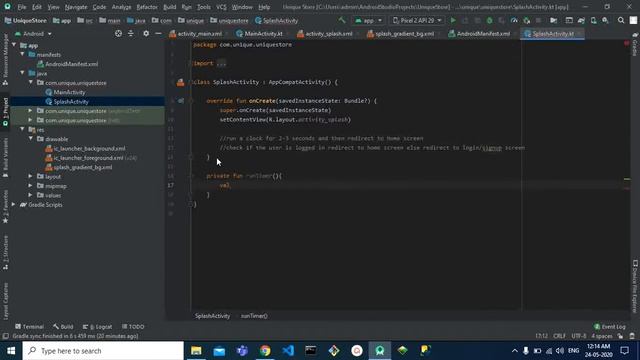This screenshot has height=360, width=640.
Task: Collapse the app module tree node
Action: pos(14,45)
